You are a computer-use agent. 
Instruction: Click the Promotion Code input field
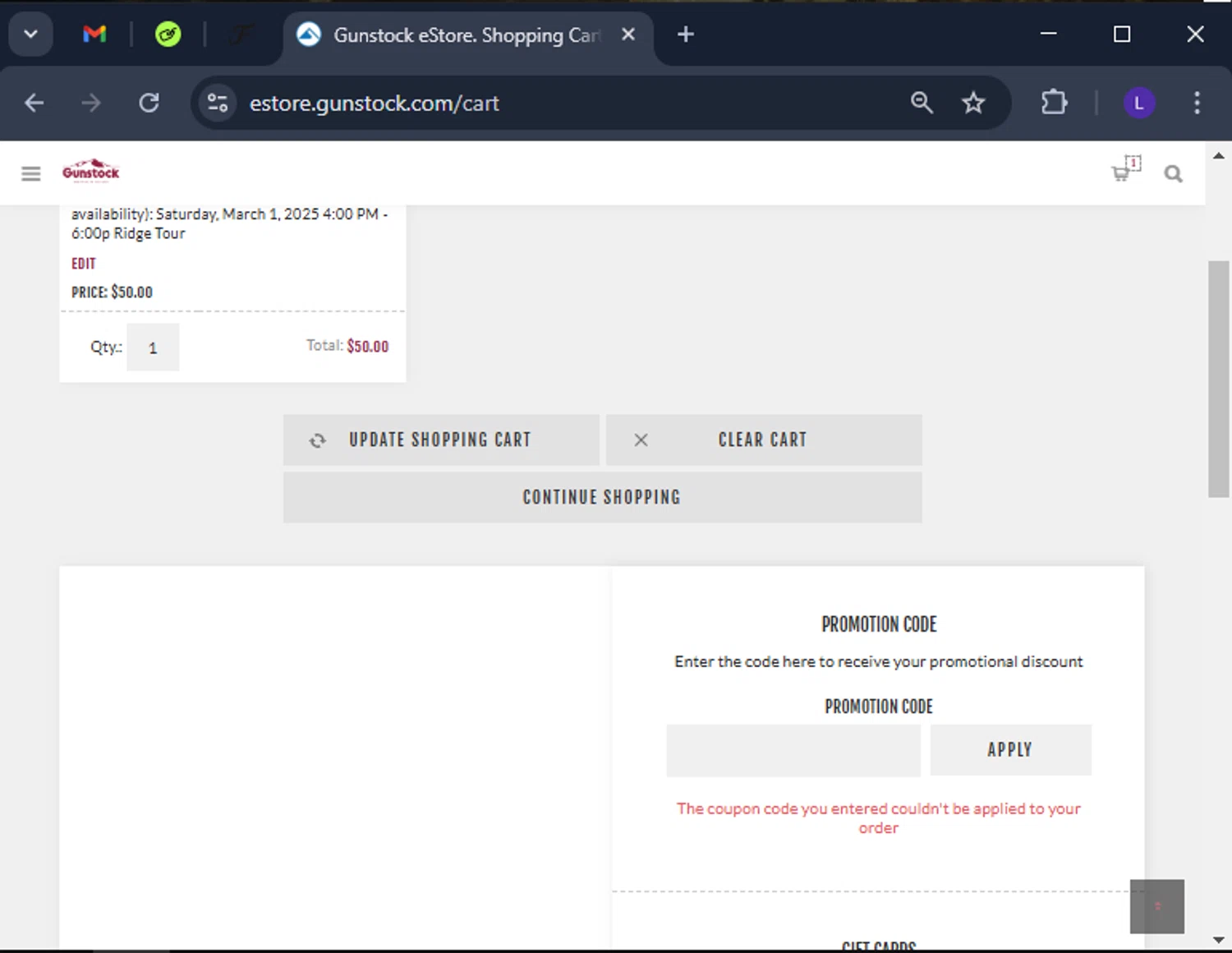(793, 750)
